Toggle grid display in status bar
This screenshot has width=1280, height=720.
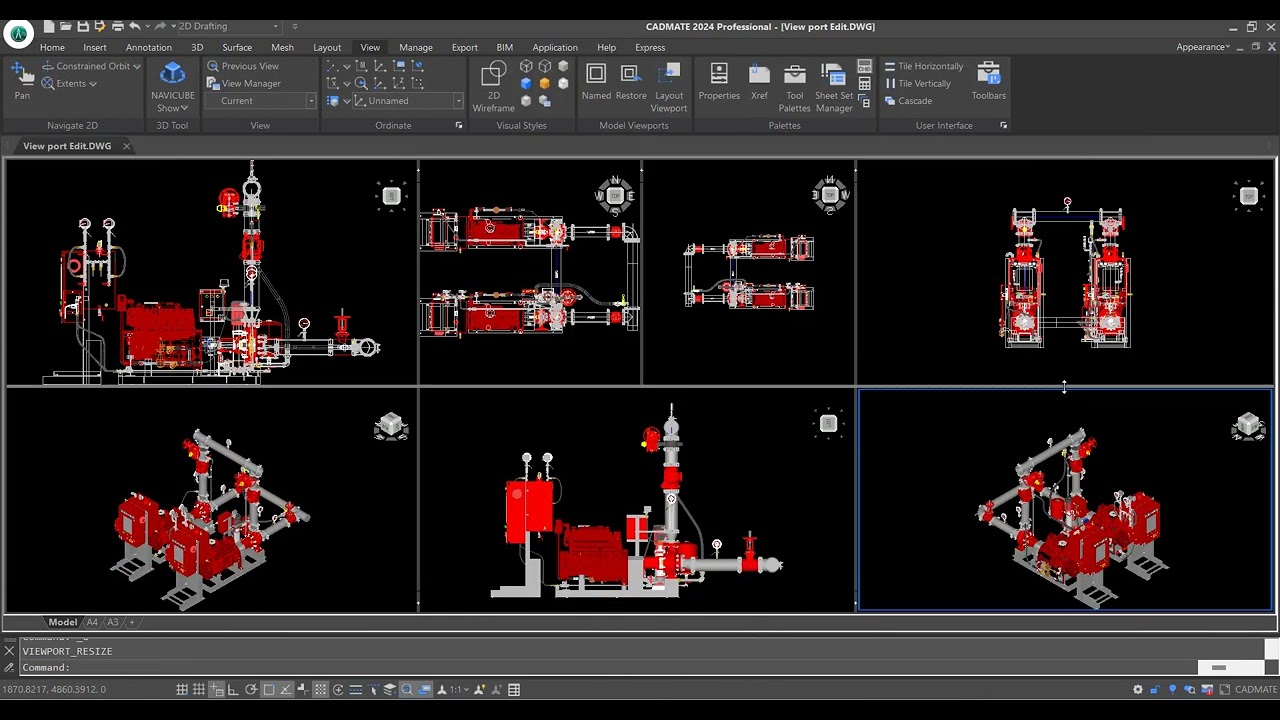pyautogui.click(x=182, y=689)
